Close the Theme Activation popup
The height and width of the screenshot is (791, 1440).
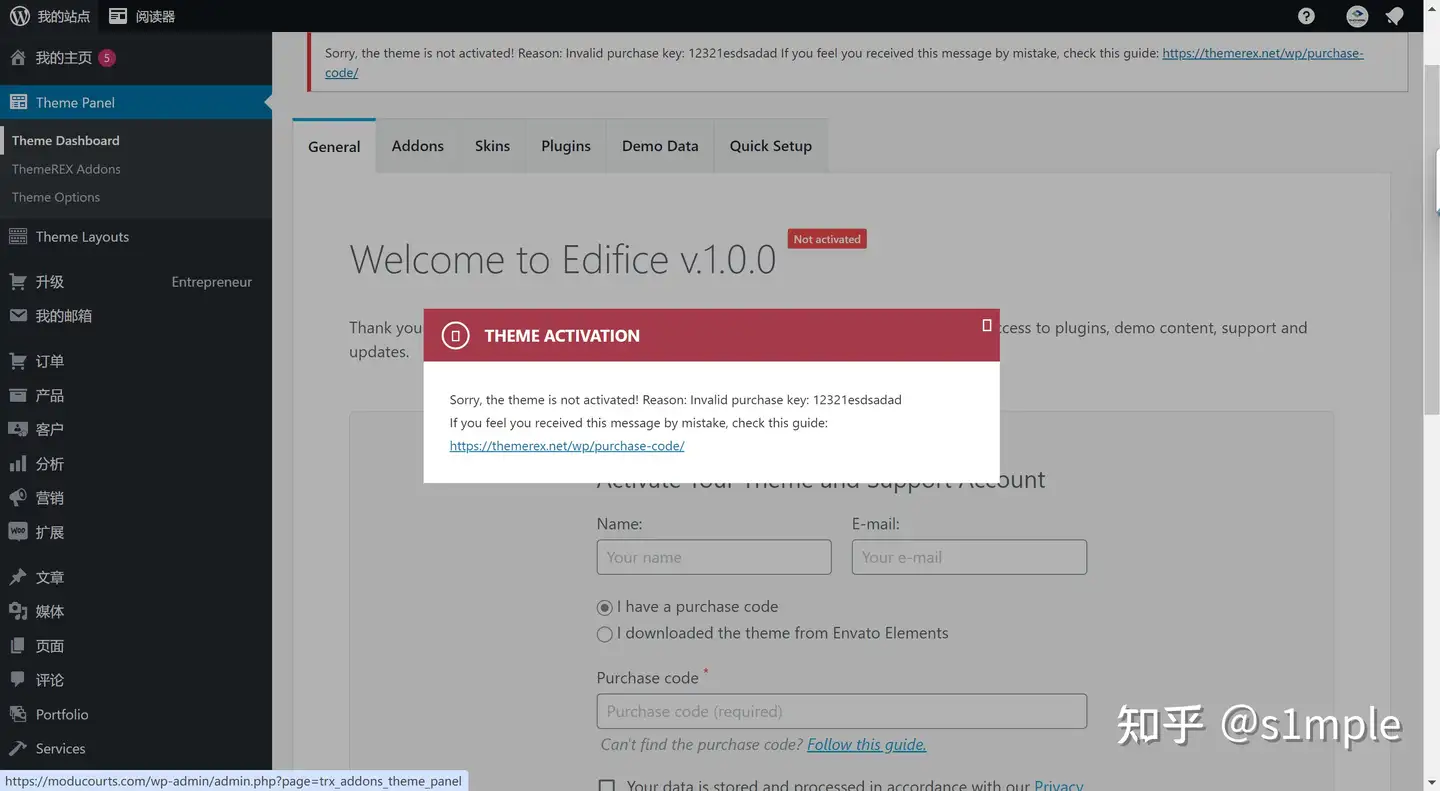(x=987, y=325)
